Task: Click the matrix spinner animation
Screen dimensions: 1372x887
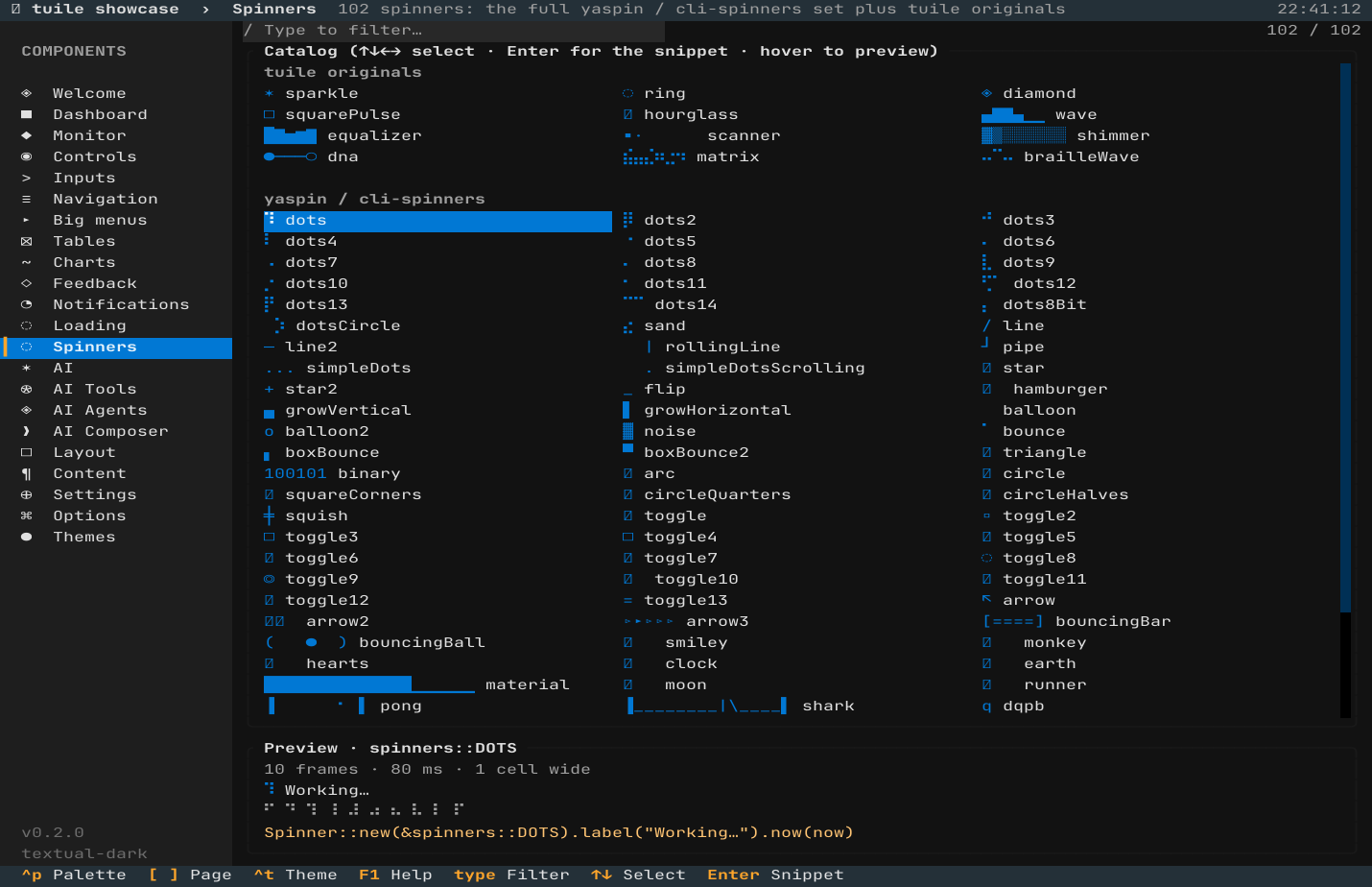Action: click(x=654, y=156)
